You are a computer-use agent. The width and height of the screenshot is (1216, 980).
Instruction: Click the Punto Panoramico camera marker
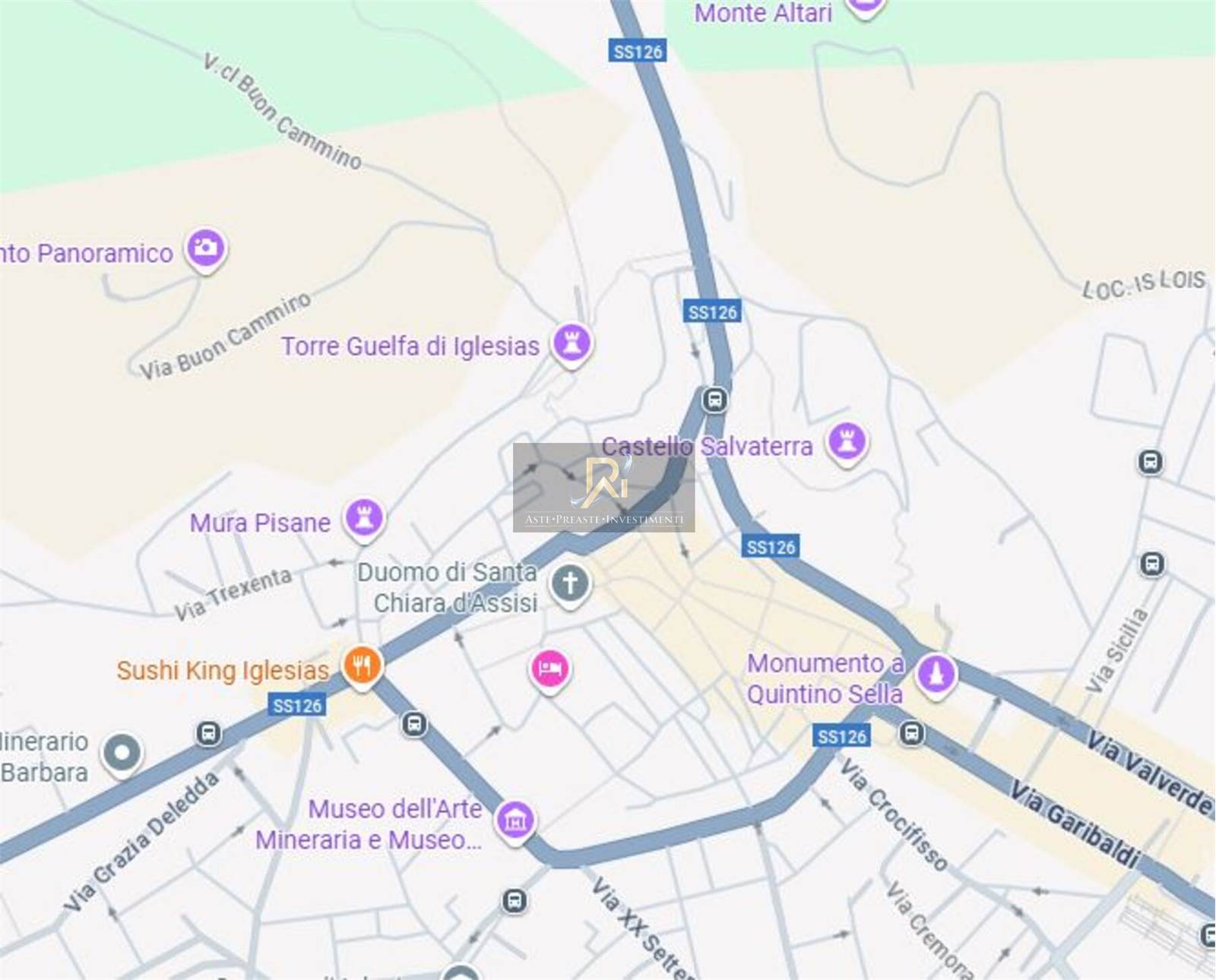(205, 249)
